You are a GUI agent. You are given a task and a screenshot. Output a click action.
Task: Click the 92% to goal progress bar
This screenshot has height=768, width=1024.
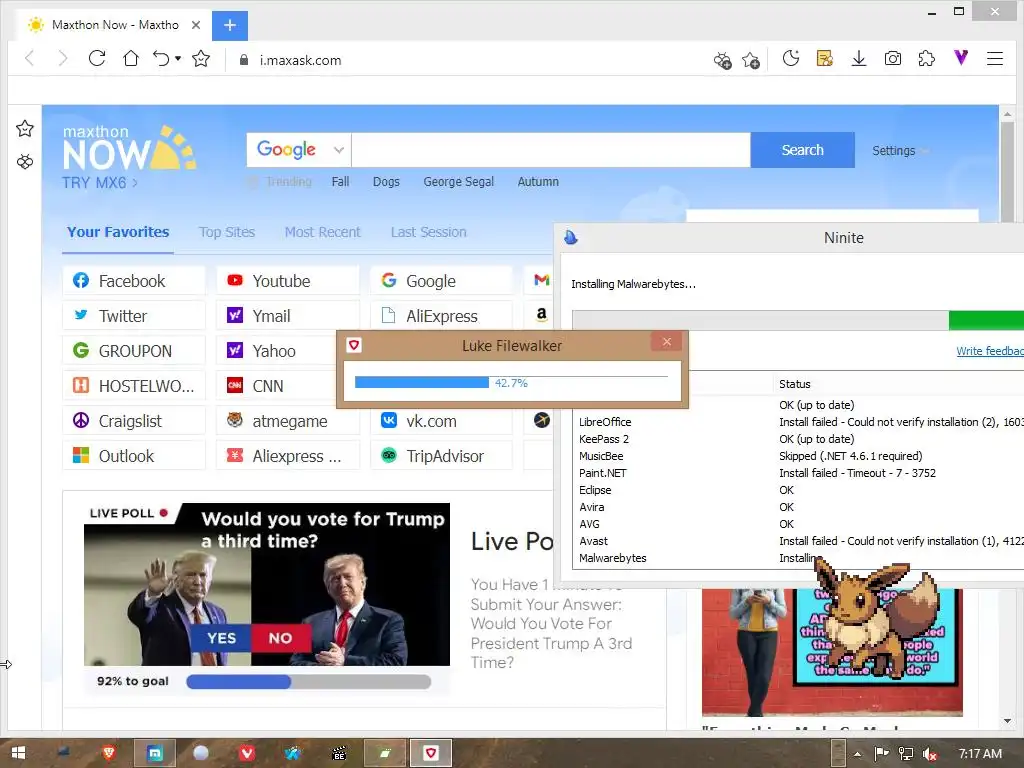[308, 682]
